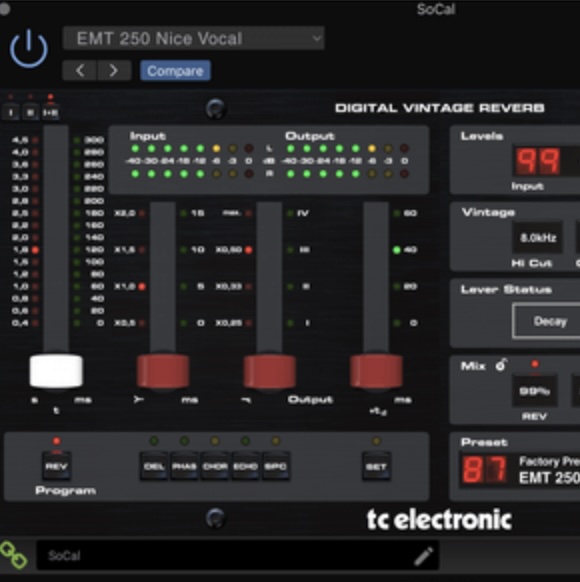This screenshot has height=582, width=580.
Task: Click the IV output scale label
Action: click(x=303, y=213)
